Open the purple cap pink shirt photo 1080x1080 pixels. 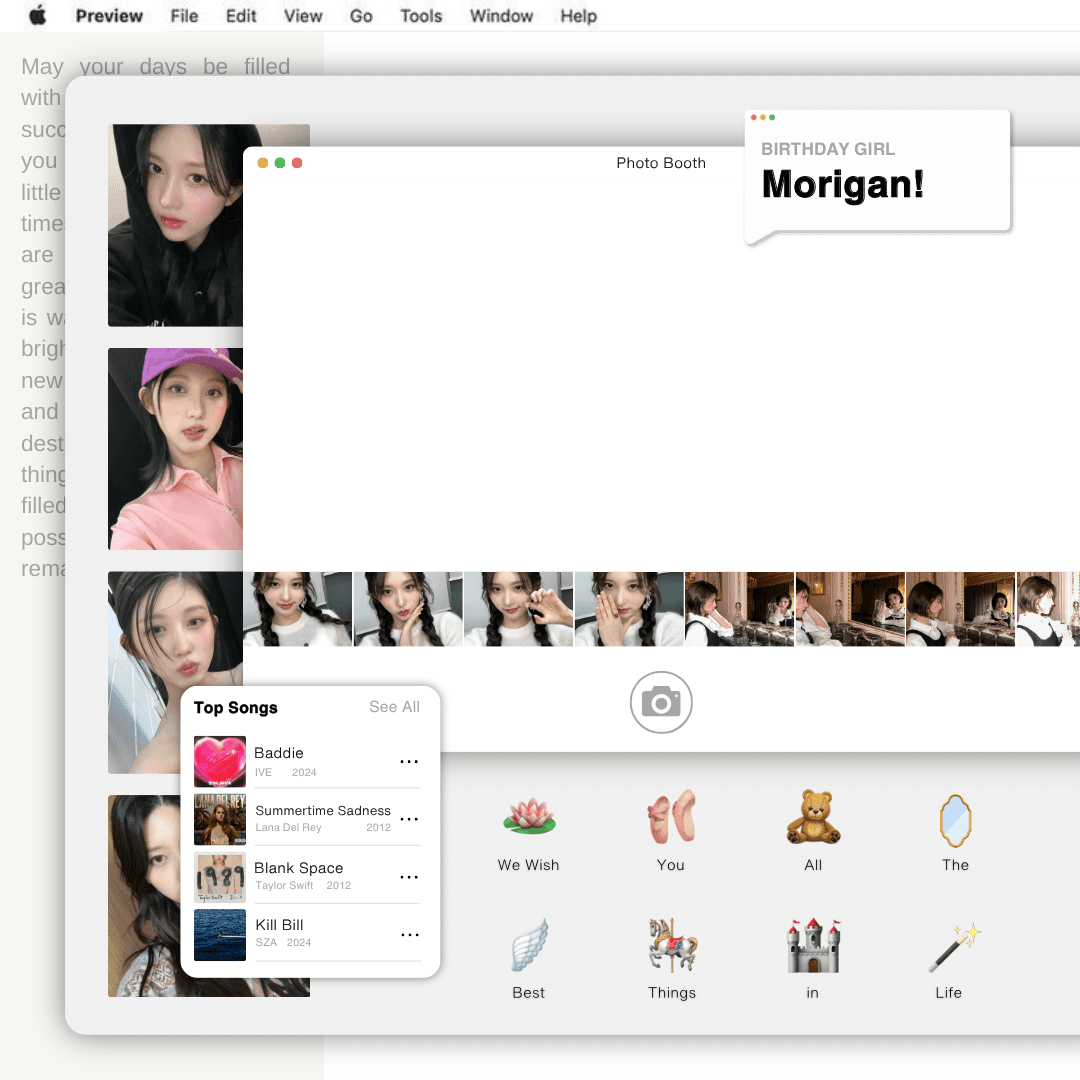pyautogui.click(x=176, y=448)
